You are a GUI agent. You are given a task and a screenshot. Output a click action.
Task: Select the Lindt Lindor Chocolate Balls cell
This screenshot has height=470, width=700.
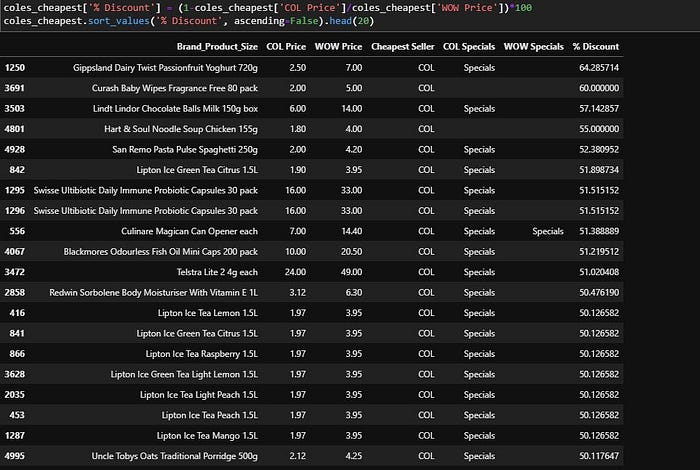click(175, 109)
